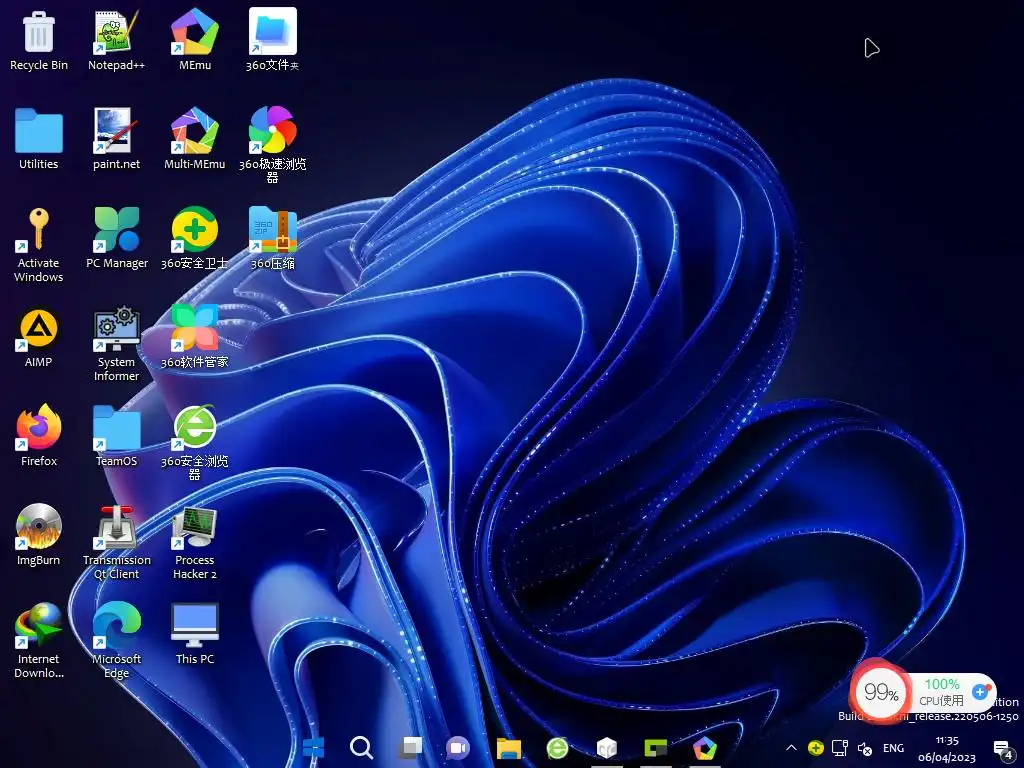Select the Internet Download Manager shortcut
Screen dimensions: 1024x768
click(39, 641)
